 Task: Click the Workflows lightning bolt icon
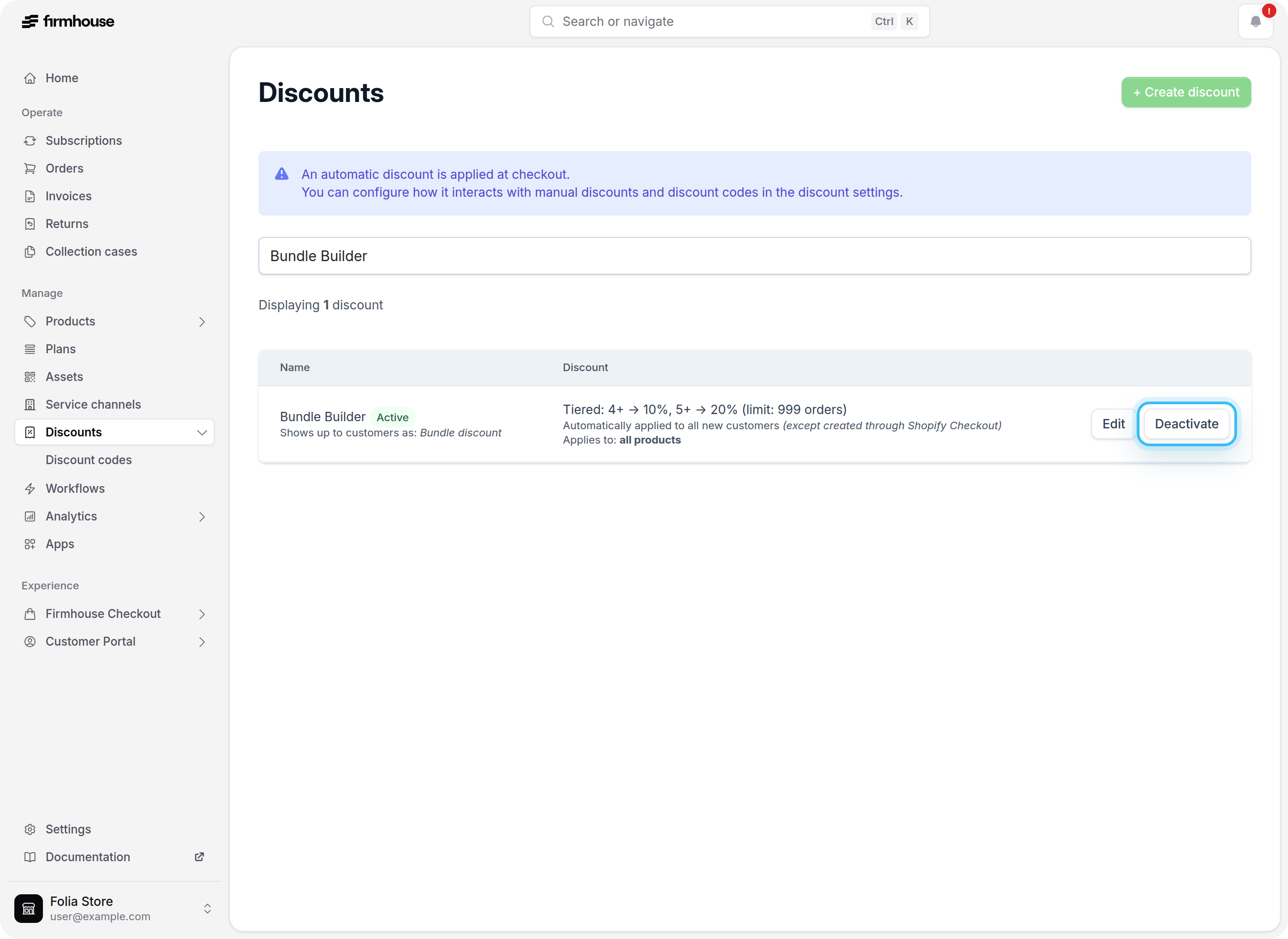click(30, 489)
